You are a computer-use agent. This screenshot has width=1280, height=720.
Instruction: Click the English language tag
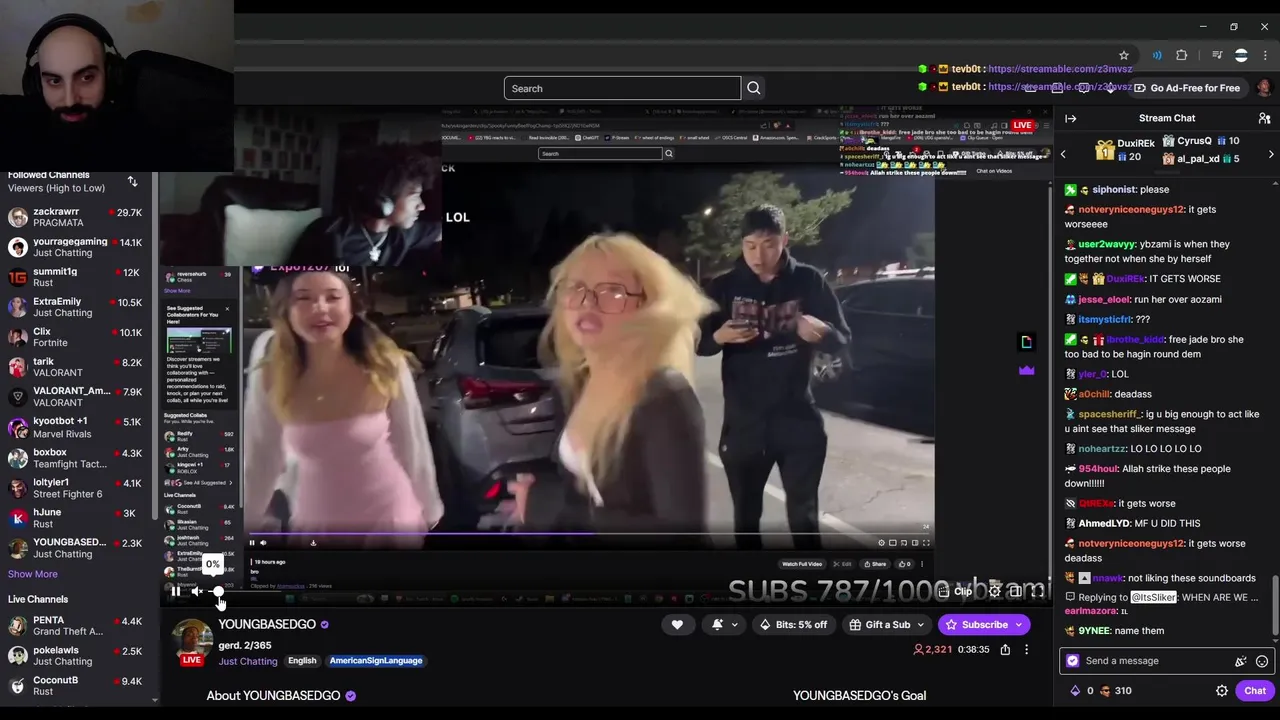[302, 661]
